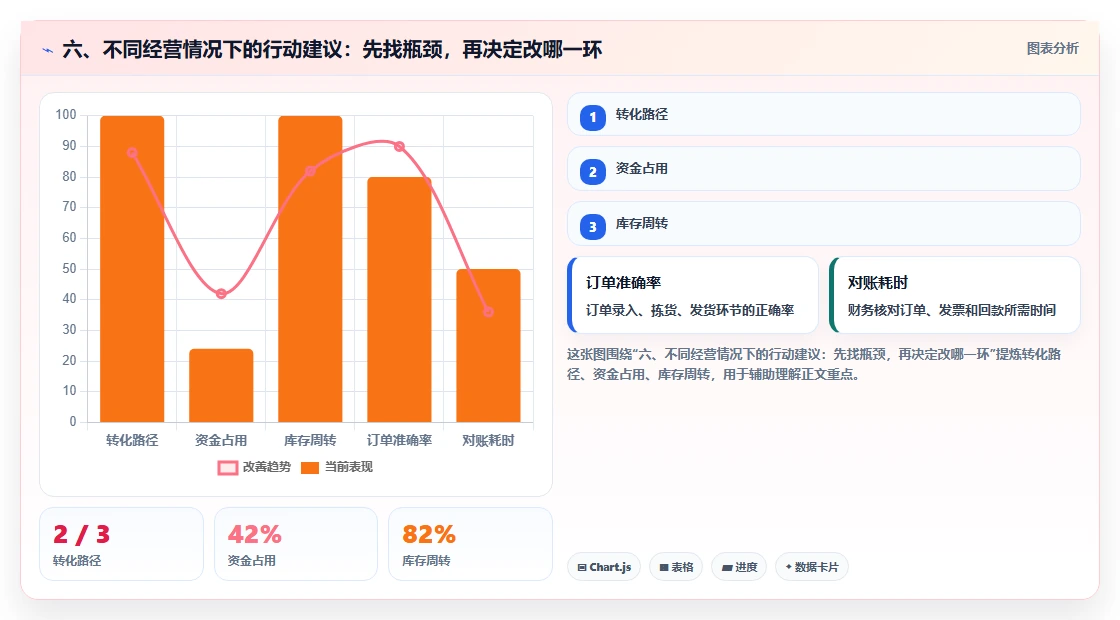This screenshot has width=1120, height=620.
Task: Select the Chart.js tag
Action: 604,567
